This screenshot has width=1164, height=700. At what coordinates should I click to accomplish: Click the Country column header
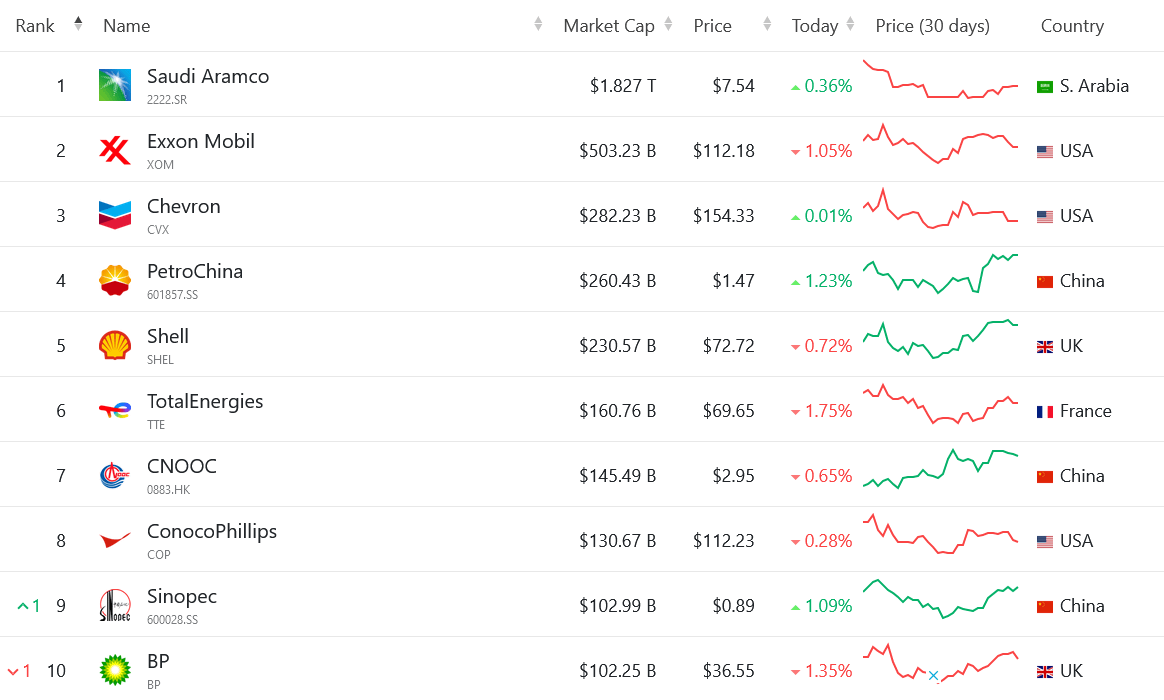click(1072, 26)
